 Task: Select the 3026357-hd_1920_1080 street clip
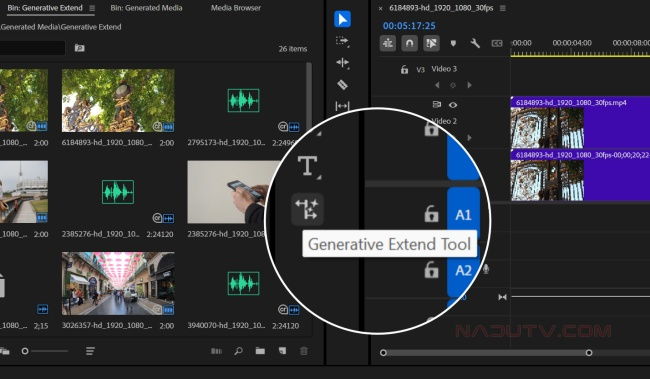[x=118, y=284]
